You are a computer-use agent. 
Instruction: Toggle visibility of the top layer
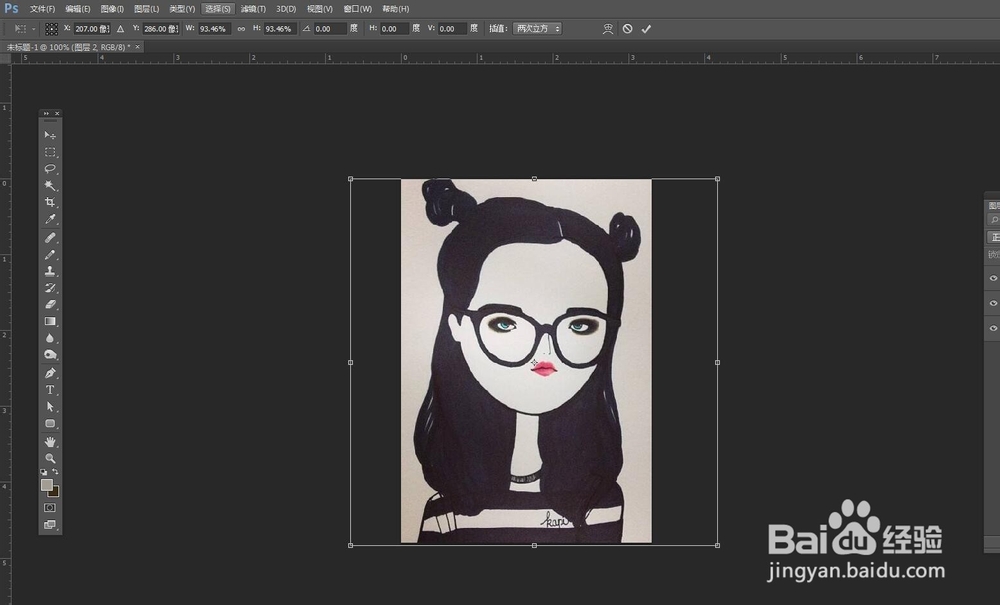993,278
